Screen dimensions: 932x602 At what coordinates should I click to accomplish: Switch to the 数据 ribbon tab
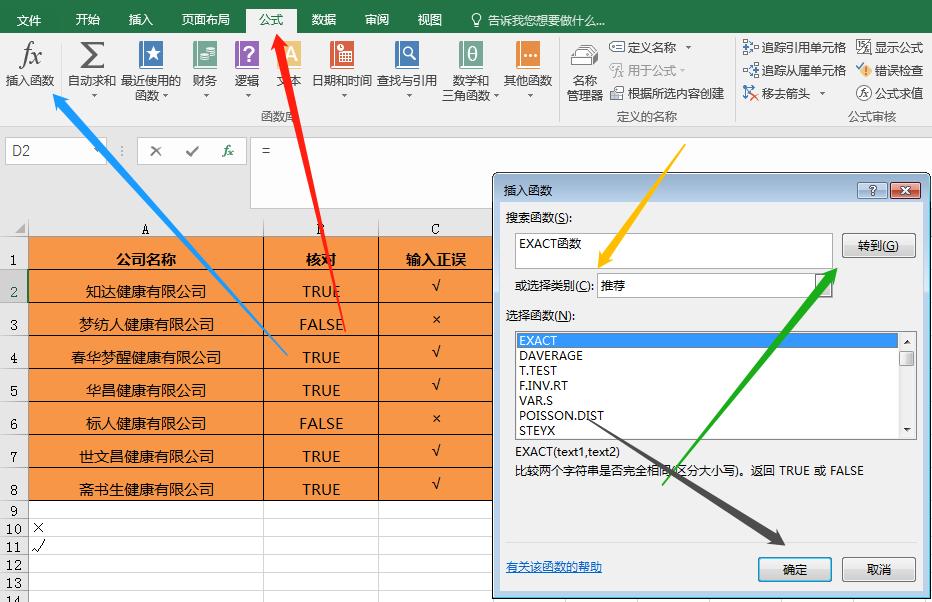click(323, 18)
